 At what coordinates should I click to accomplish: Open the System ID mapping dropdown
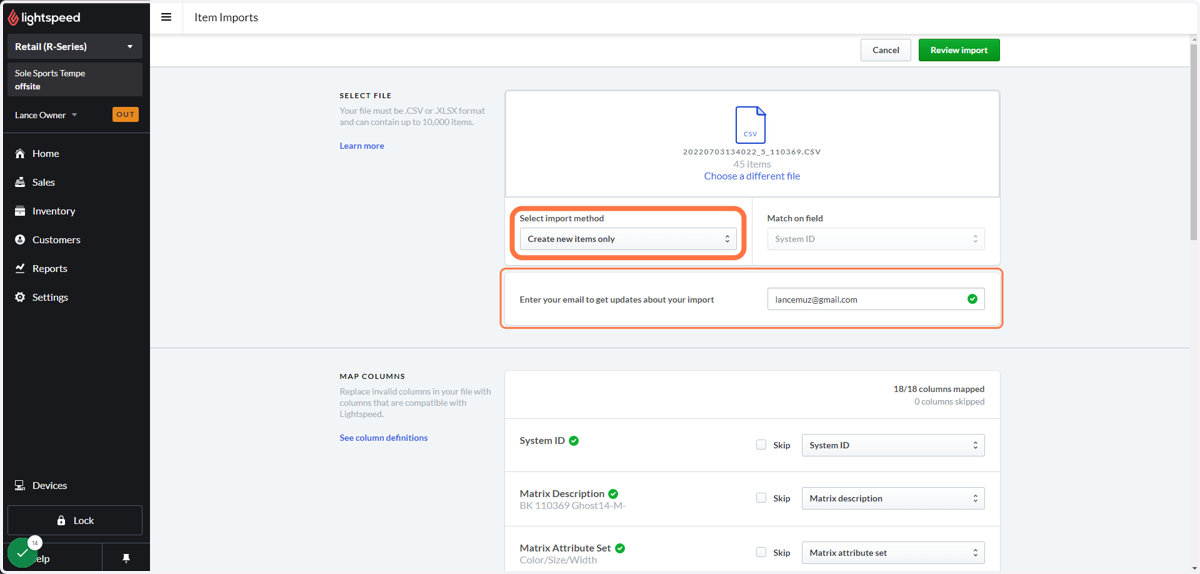click(893, 445)
